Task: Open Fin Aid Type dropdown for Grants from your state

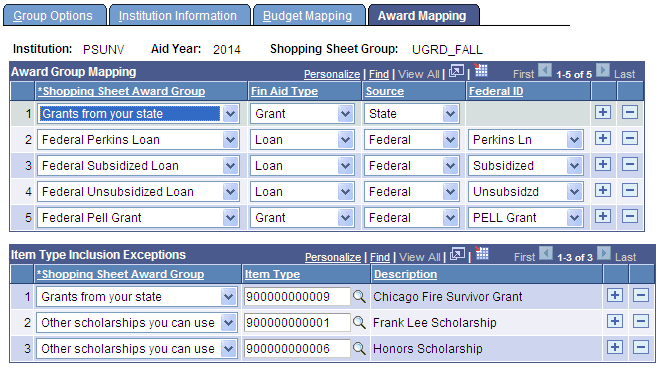Action: [345, 114]
